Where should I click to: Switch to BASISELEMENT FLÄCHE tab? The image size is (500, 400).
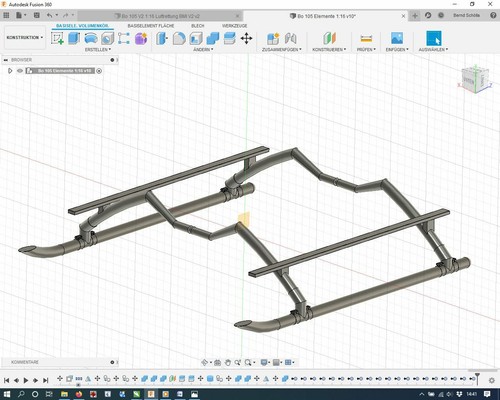[151, 26]
